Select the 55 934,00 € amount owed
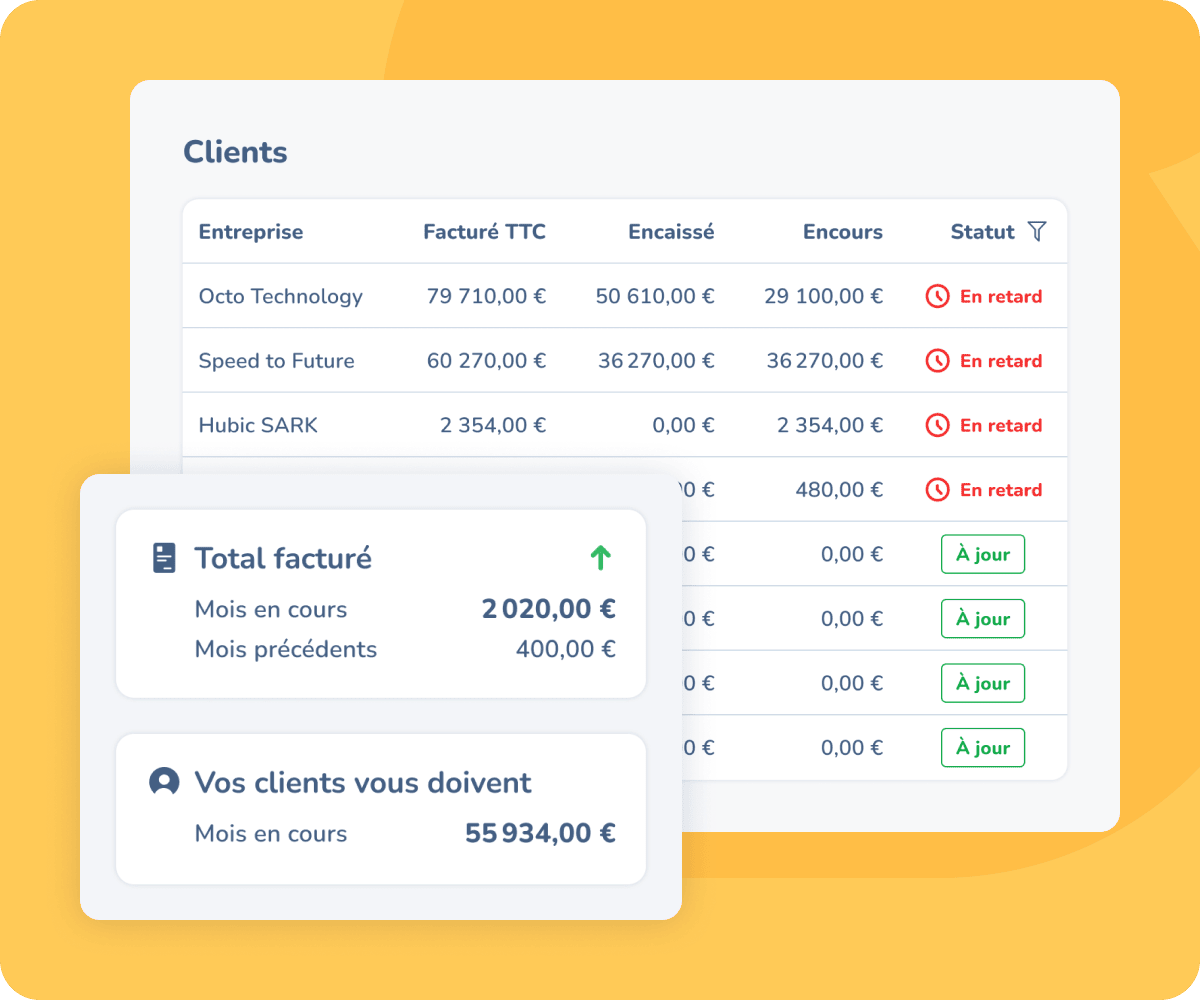This screenshot has height=1000, width=1200. click(540, 833)
